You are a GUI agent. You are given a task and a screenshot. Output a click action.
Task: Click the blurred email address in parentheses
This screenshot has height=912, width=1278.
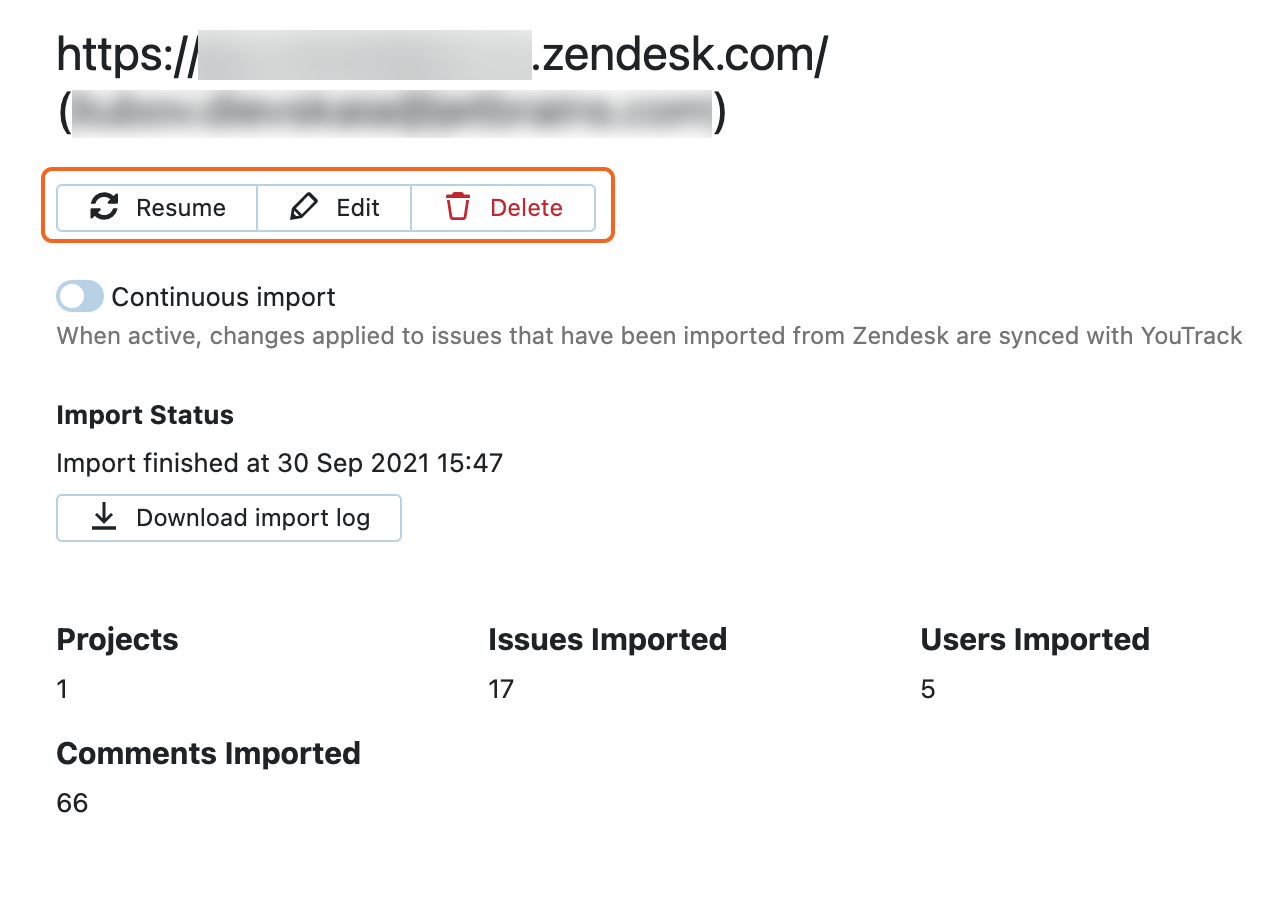coord(392,113)
